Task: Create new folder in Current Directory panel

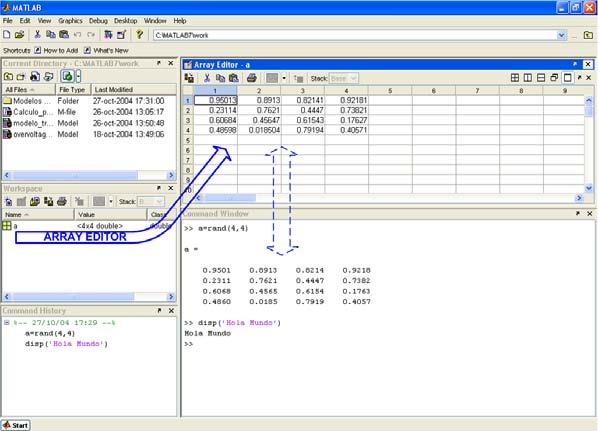Action: [21, 76]
